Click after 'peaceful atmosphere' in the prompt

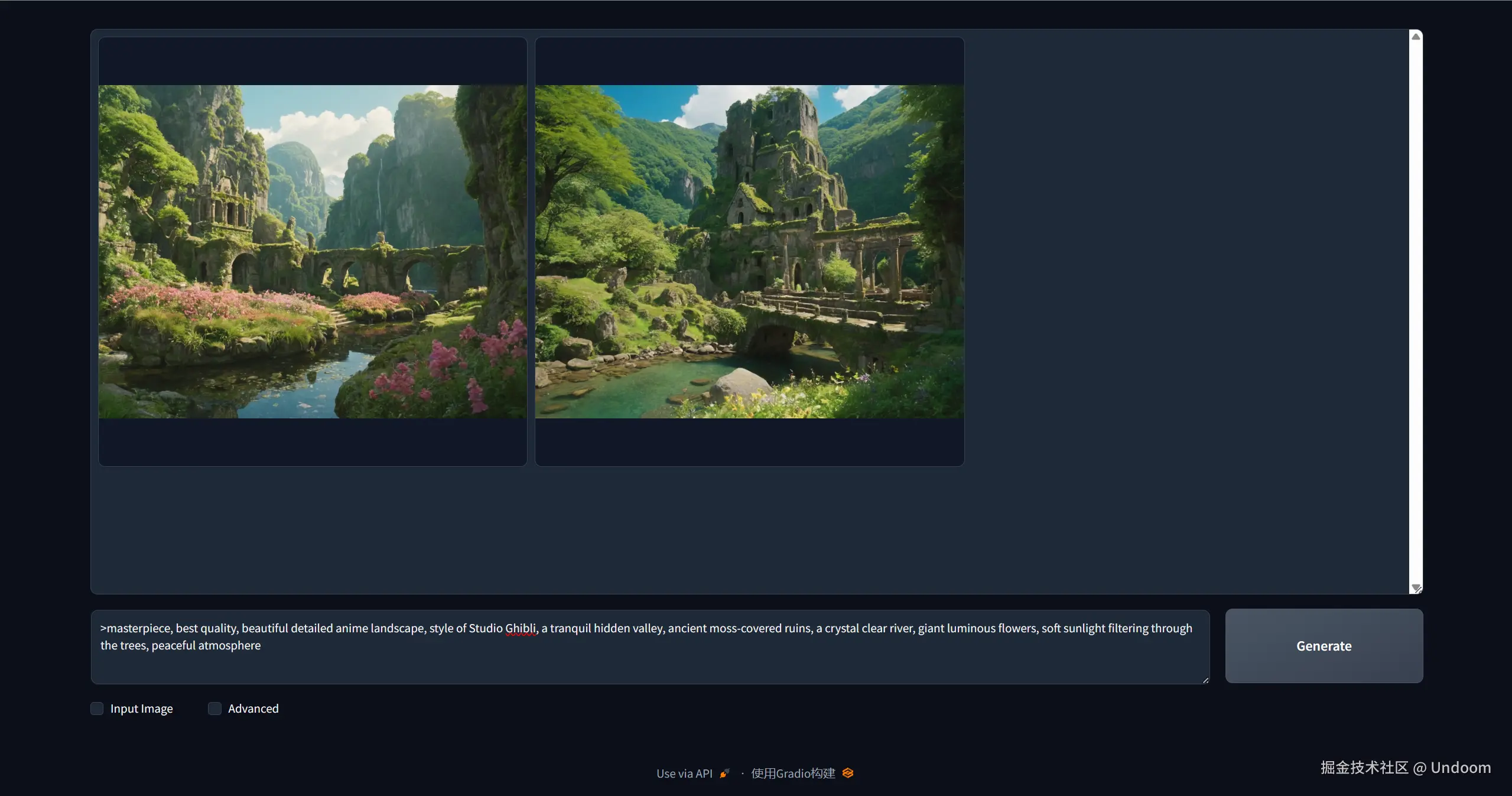pos(261,645)
